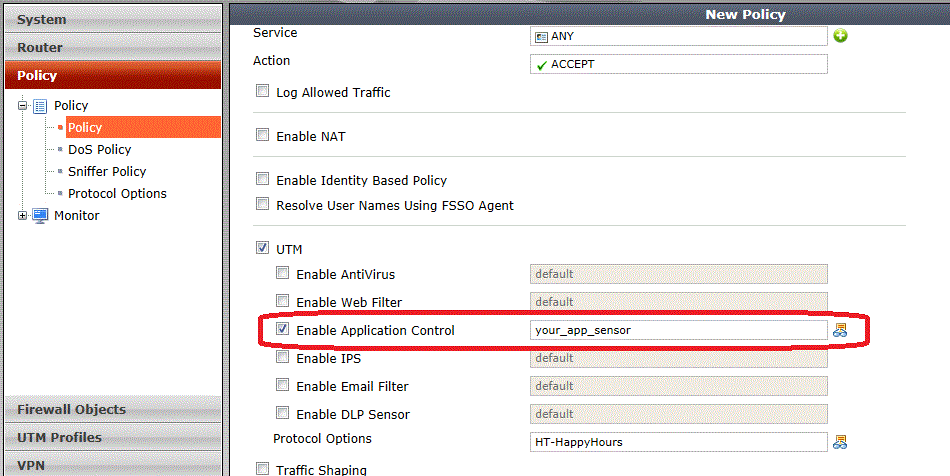Click the edit icon beside your_app_sensor
Image resolution: width=950 pixels, height=476 pixels.
click(x=841, y=330)
